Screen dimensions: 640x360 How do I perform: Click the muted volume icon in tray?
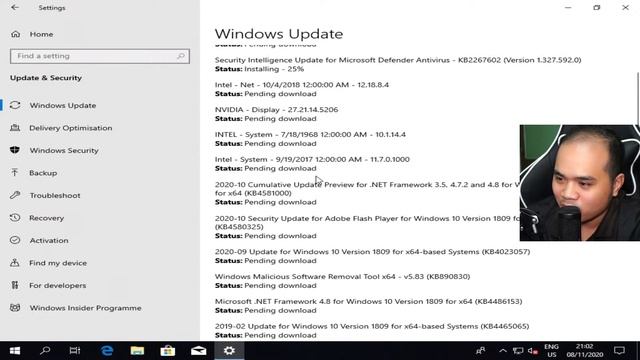533,351
